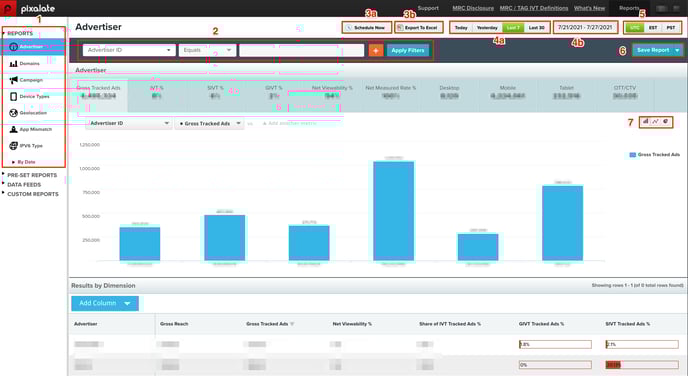Expand the PRE-SET REPORTS section

(x=32, y=175)
